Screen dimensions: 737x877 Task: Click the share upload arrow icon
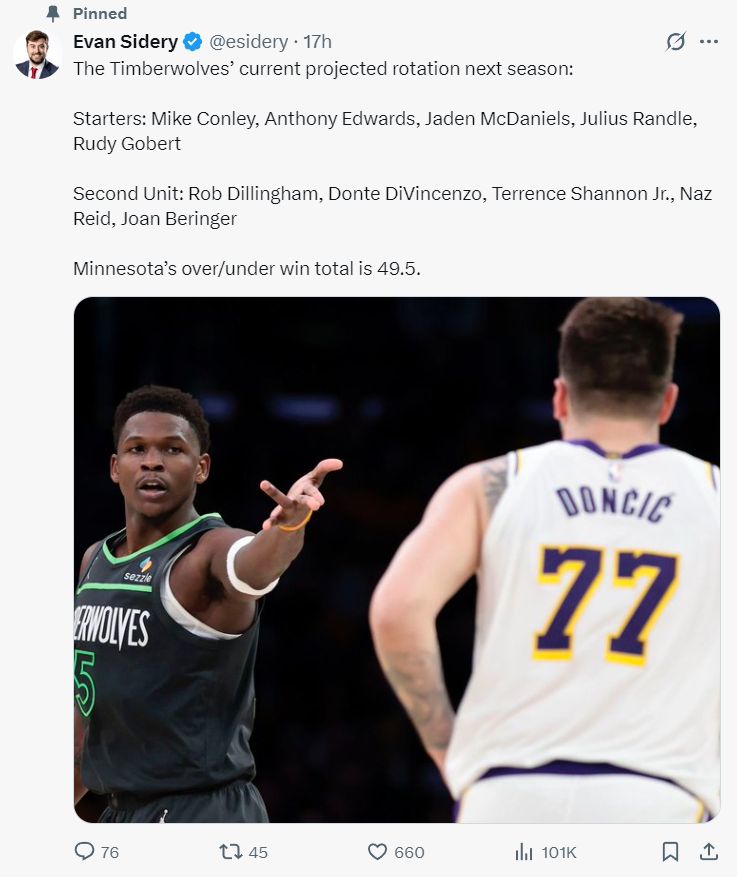[708, 851]
